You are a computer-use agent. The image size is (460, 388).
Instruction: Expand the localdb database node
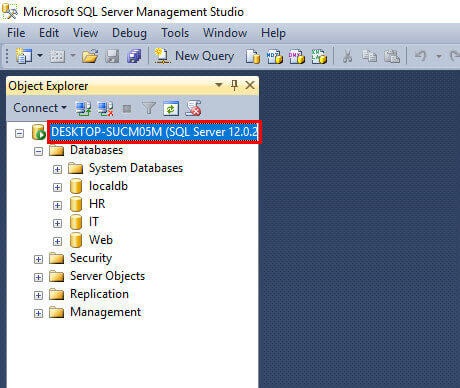[57, 188]
